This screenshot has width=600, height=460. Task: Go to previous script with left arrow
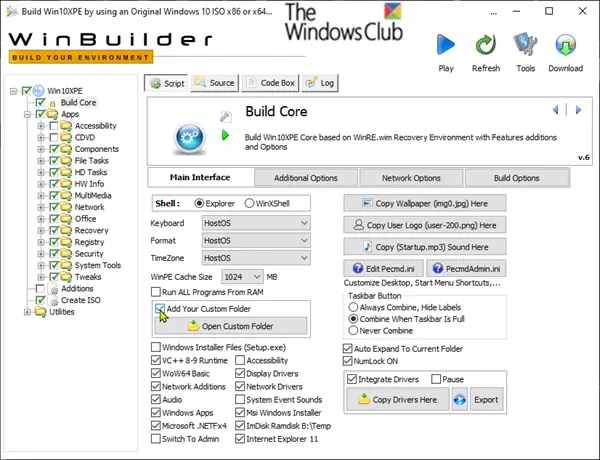coord(556,110)
